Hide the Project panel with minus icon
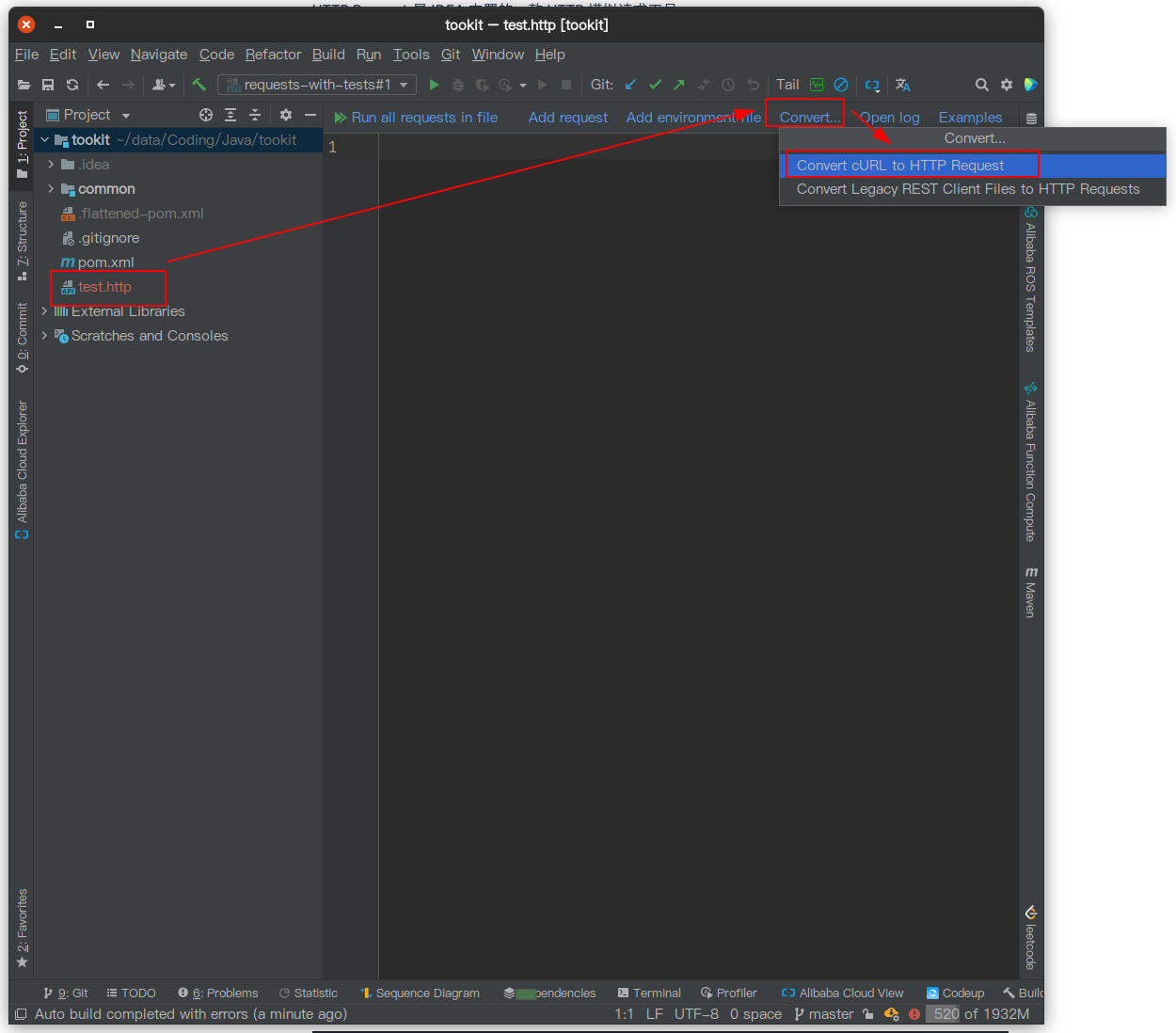Image resolution: width=1176 pixels, height=1033 pixels. pos(310,115)
